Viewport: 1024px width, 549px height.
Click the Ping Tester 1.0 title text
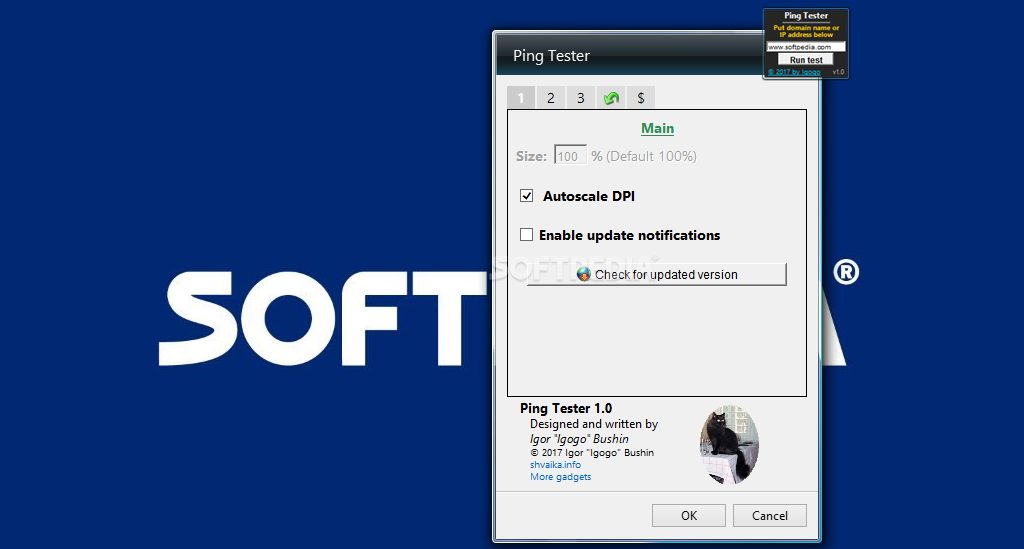coord(566,409)
